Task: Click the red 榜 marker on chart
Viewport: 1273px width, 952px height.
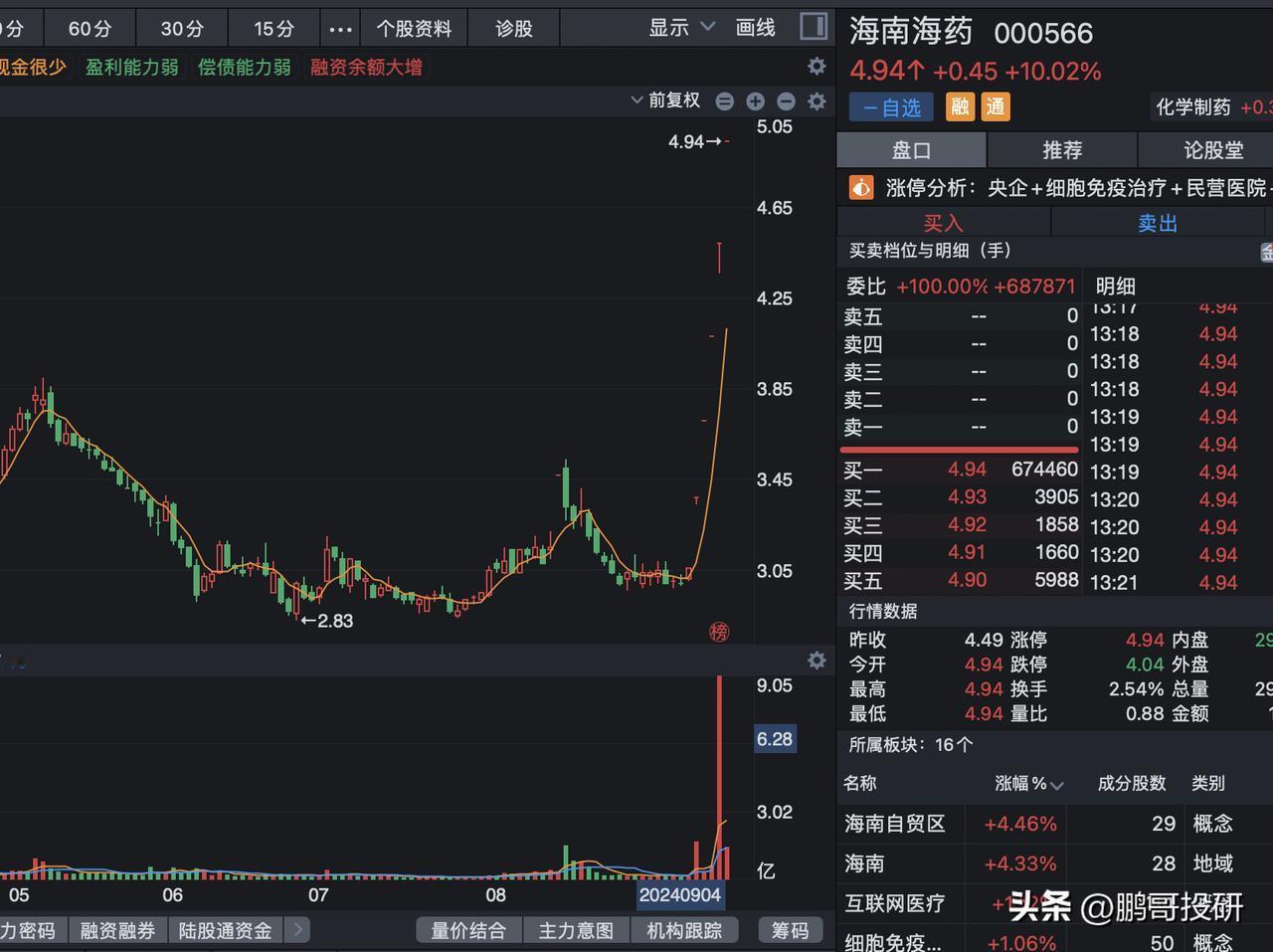Action: 719,632
